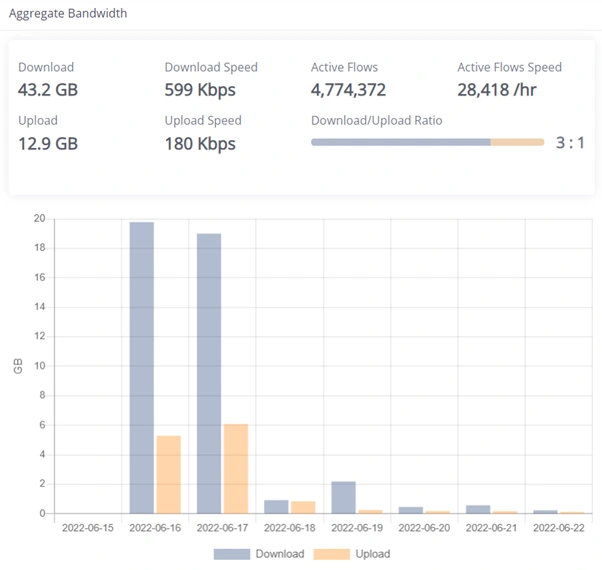Image resolution: width=602 pixels, height=570 pixels.
Task: Select the 2022-06-17 upload bar
Action: click(236, 469)
